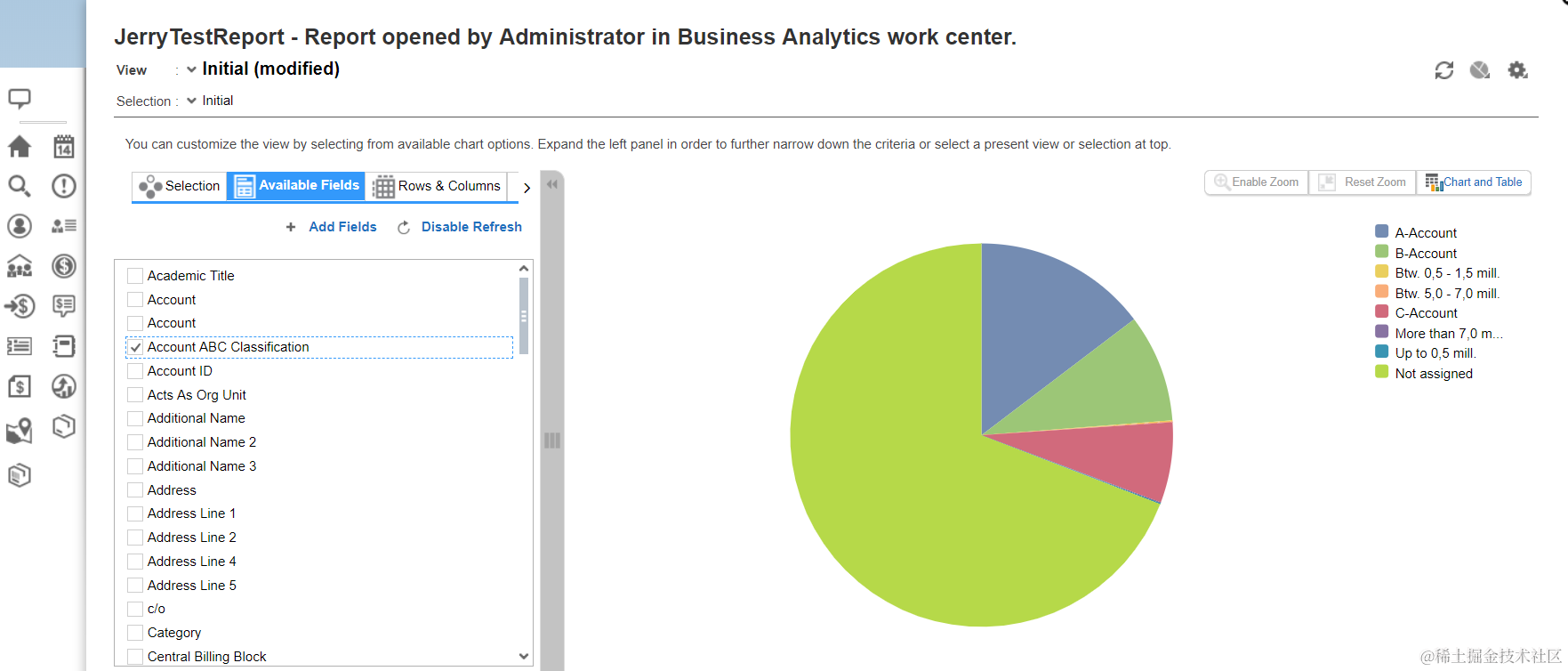Viewport: 1568px width, 671px height.
Task: Click the Add Fields link
Action: 342,227
